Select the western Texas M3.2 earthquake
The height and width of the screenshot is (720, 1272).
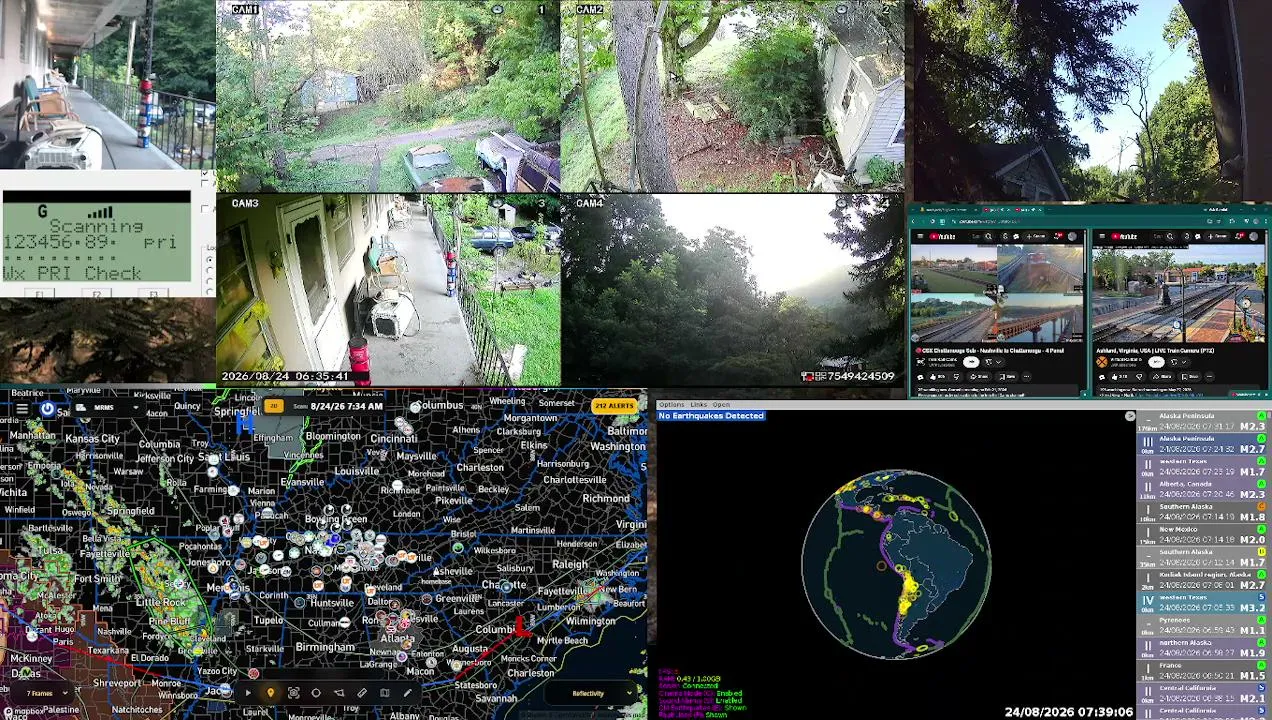1202,602
